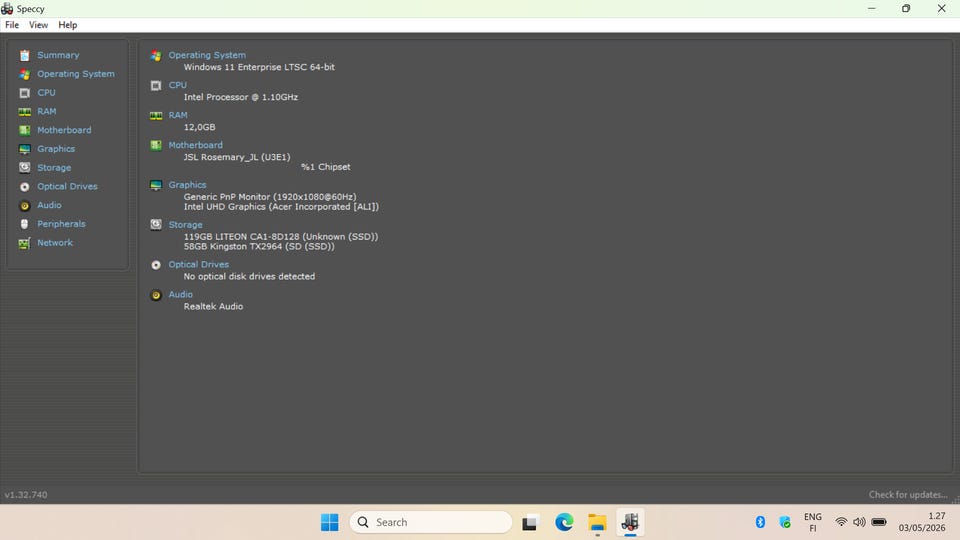960x540 pixels.
Task: Click the Peripherals mouse icon in sidebar
Action: click(x=24, y=224)
